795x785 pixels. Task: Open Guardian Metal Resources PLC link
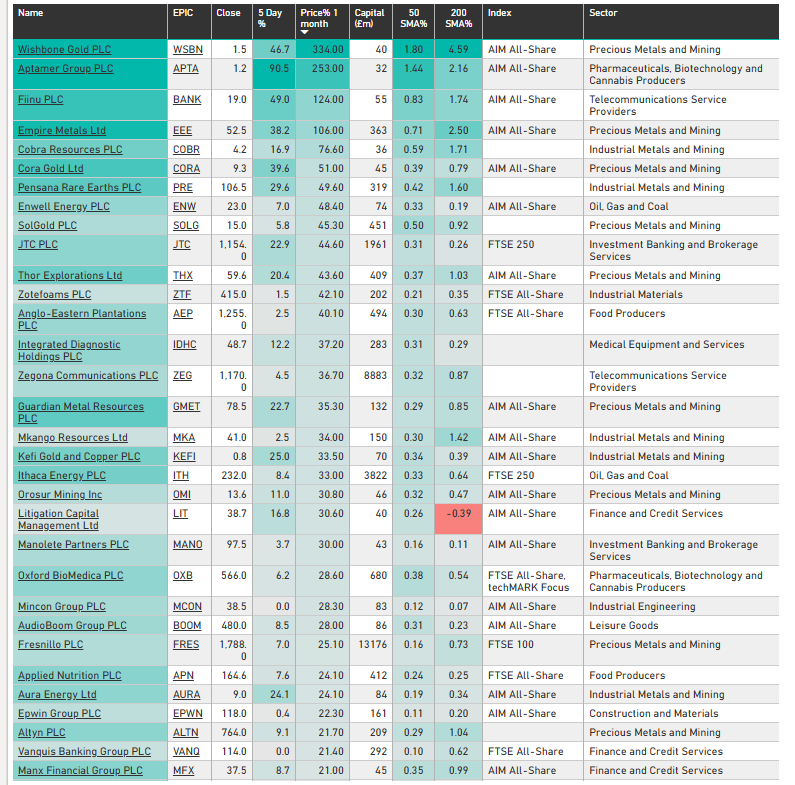81,412
